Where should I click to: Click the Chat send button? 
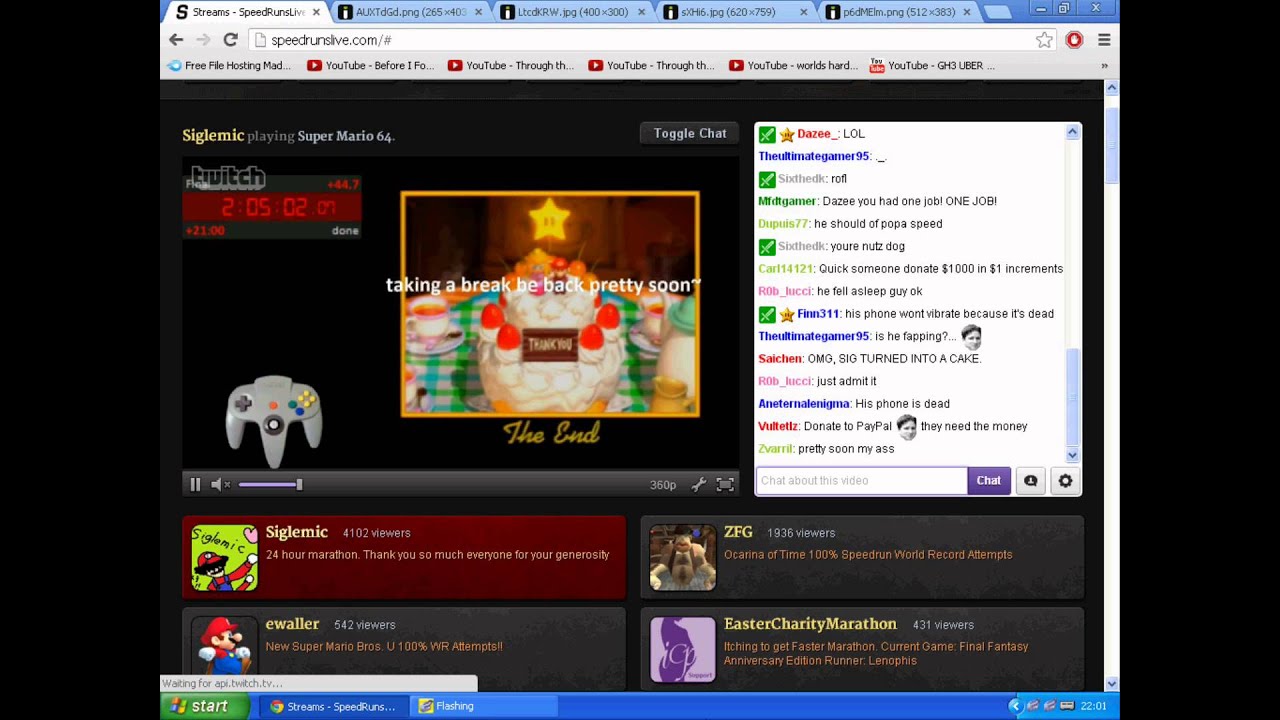pos(989,480)
